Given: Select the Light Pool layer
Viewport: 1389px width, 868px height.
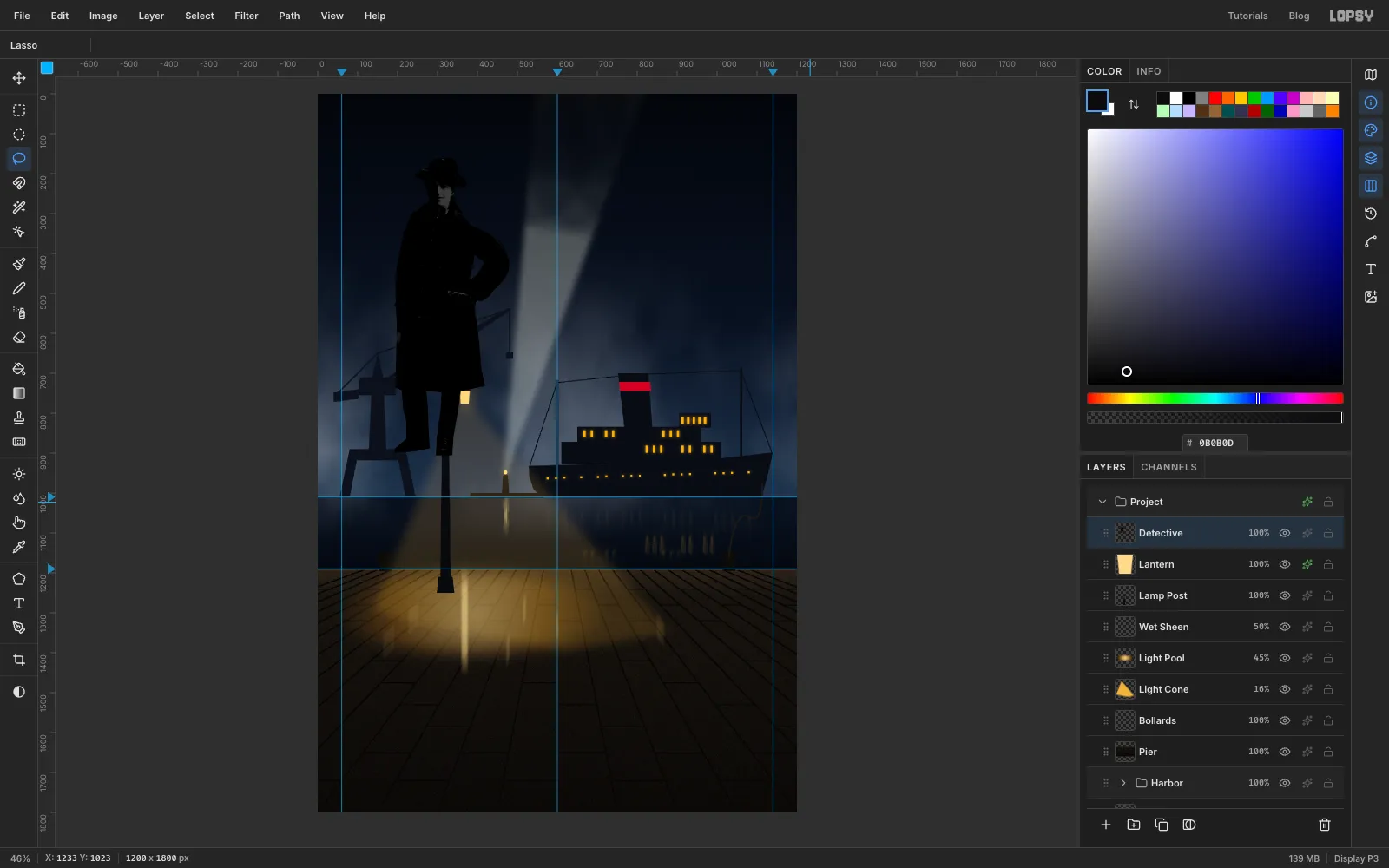Looking at the screenshot, I should click(x=1215, y=658).
